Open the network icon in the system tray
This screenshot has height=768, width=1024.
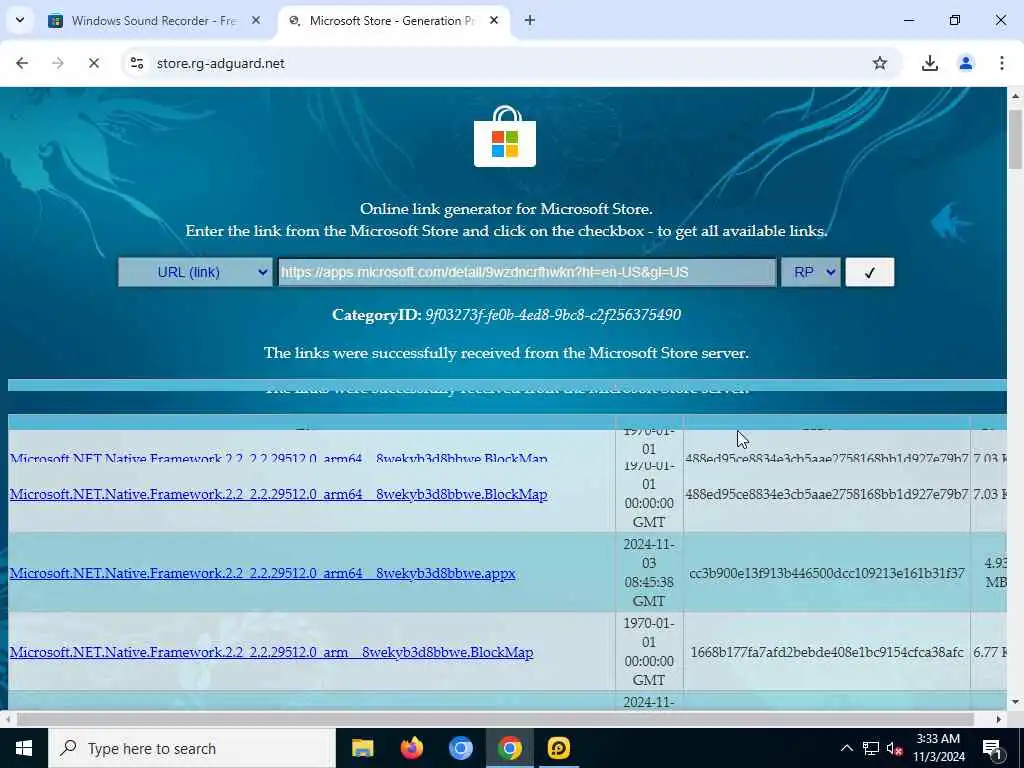click(x=871, y=748)
